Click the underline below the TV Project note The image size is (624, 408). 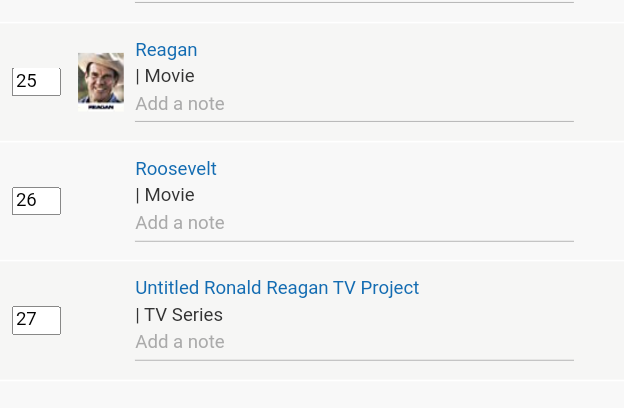(354, 359)
